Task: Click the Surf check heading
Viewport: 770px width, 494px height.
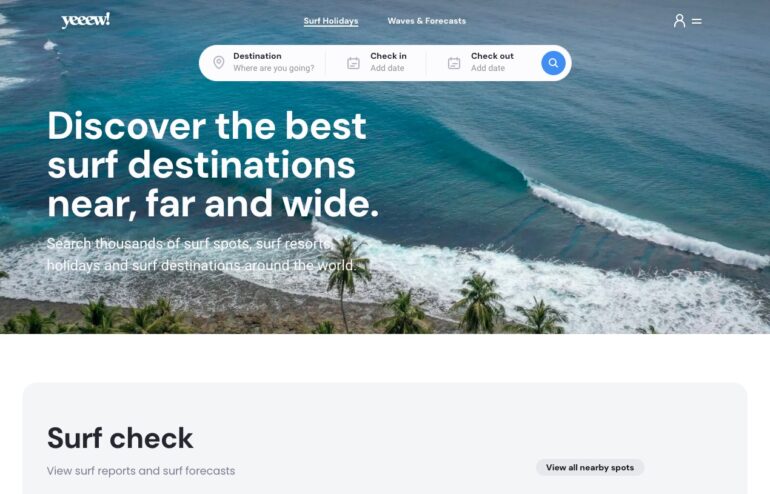Action: point(120,438)
